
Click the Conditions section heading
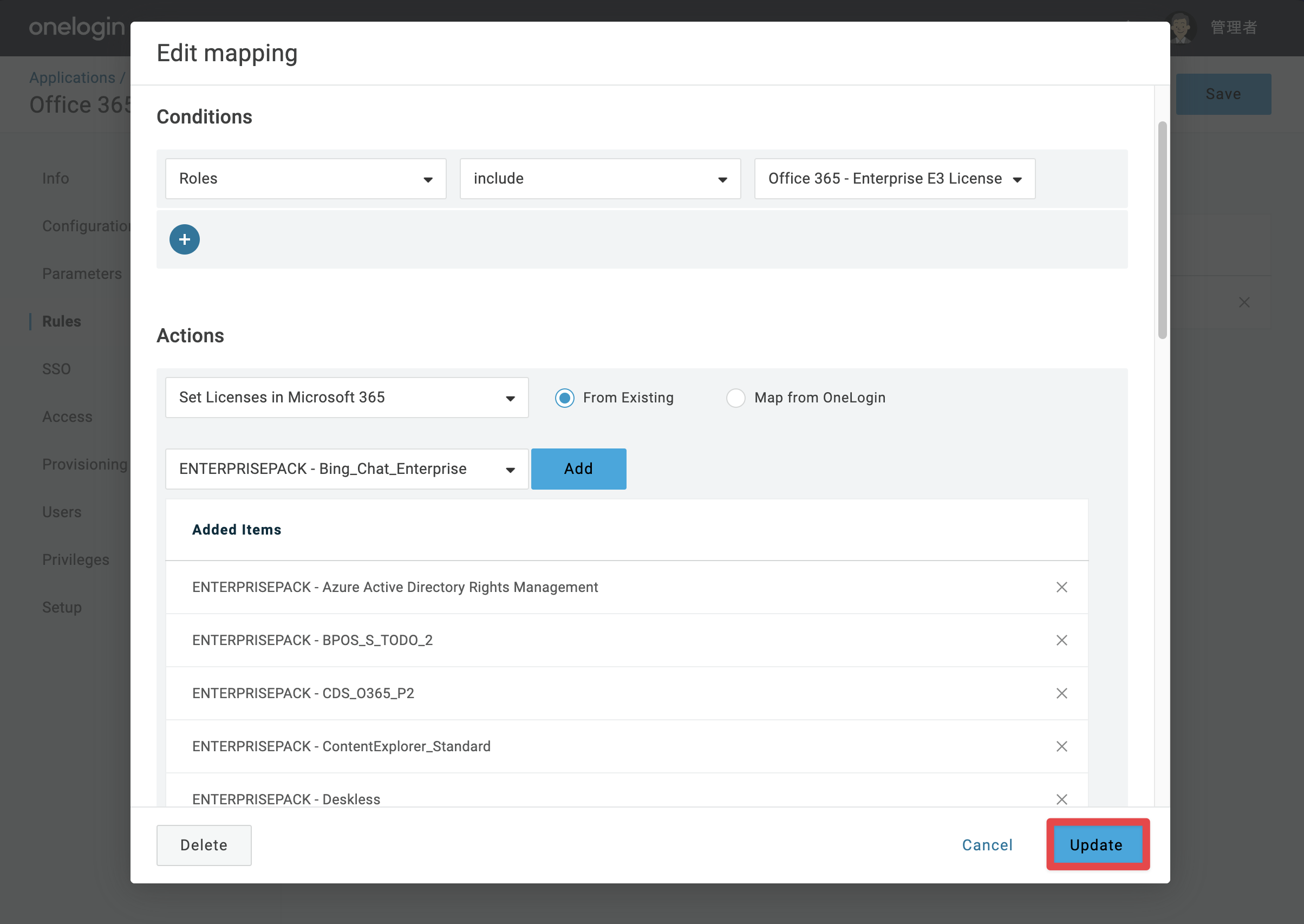[204, 116]
